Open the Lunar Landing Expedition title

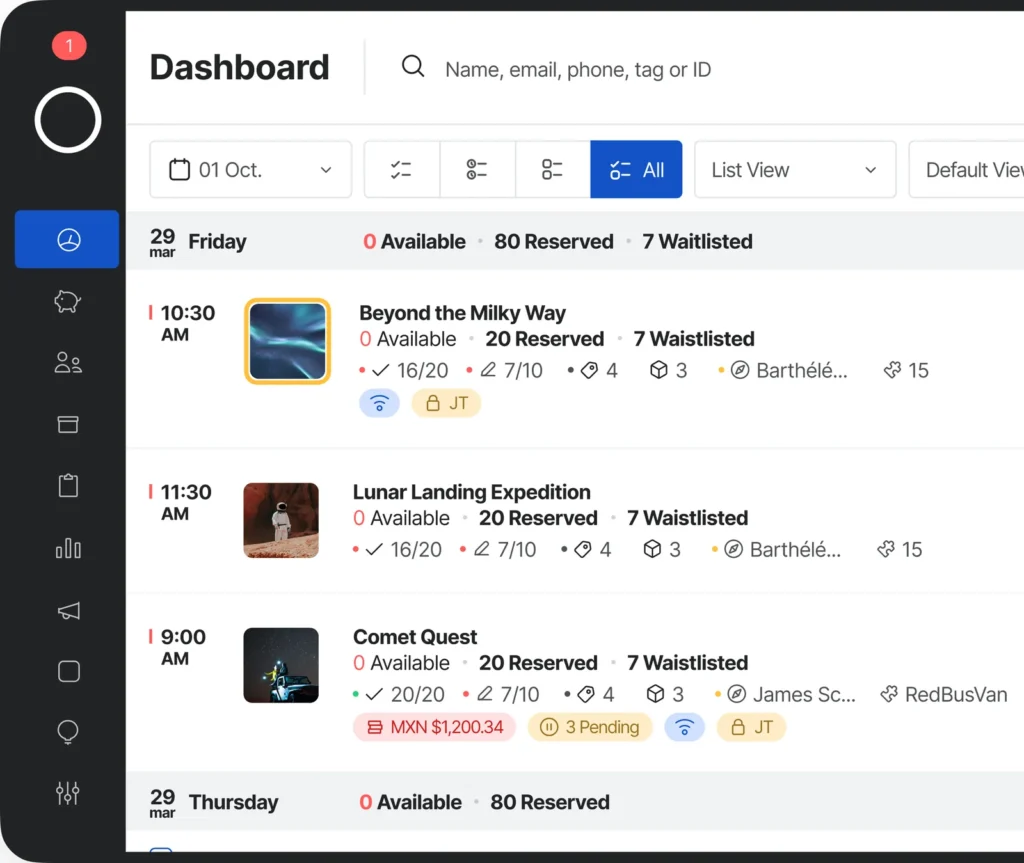[x=472, y=492]
